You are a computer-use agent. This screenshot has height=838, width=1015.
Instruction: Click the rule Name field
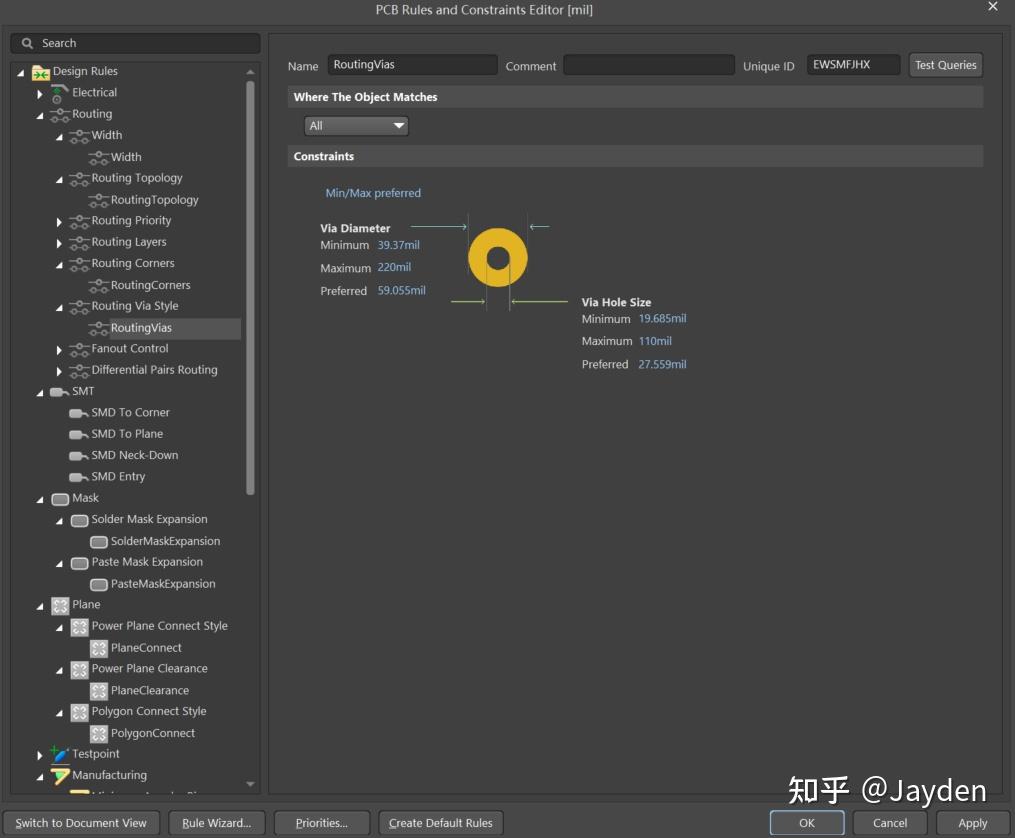click(412, 65)
